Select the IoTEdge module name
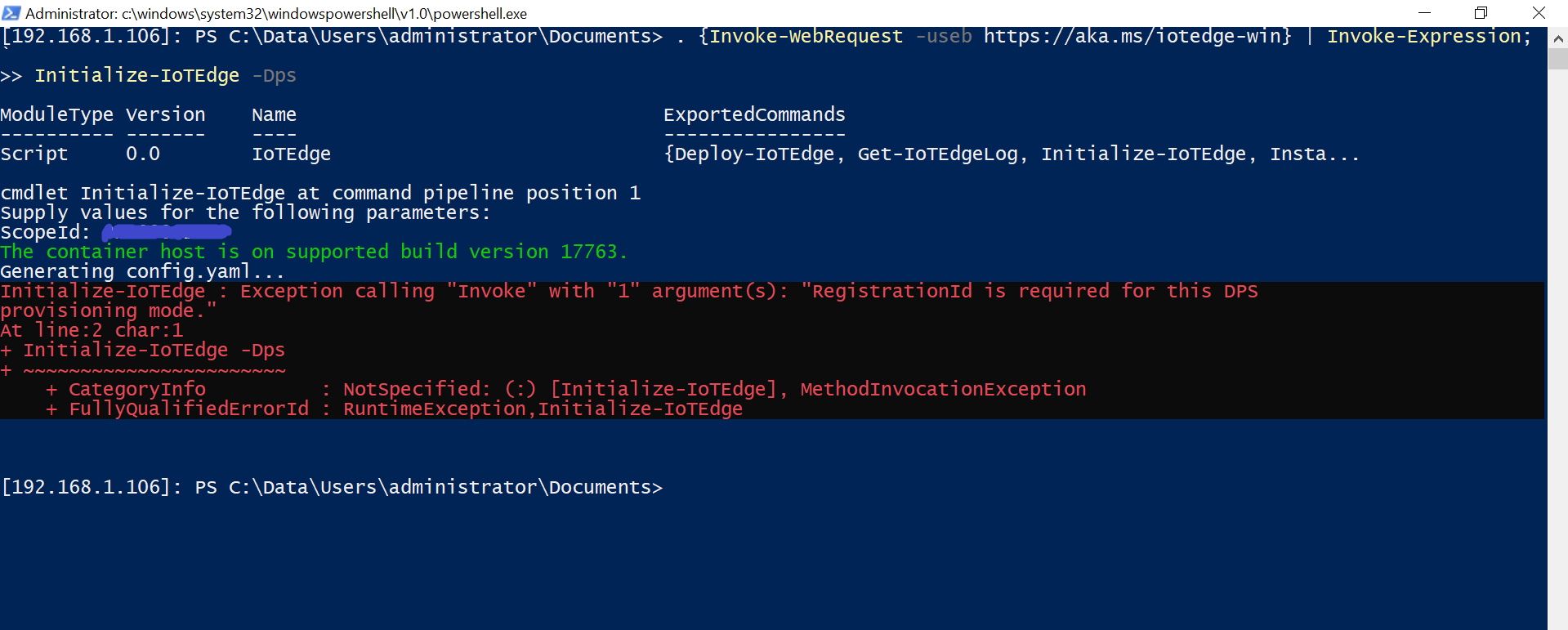This screenshot has width=1568, height=630. pos(290,153)
